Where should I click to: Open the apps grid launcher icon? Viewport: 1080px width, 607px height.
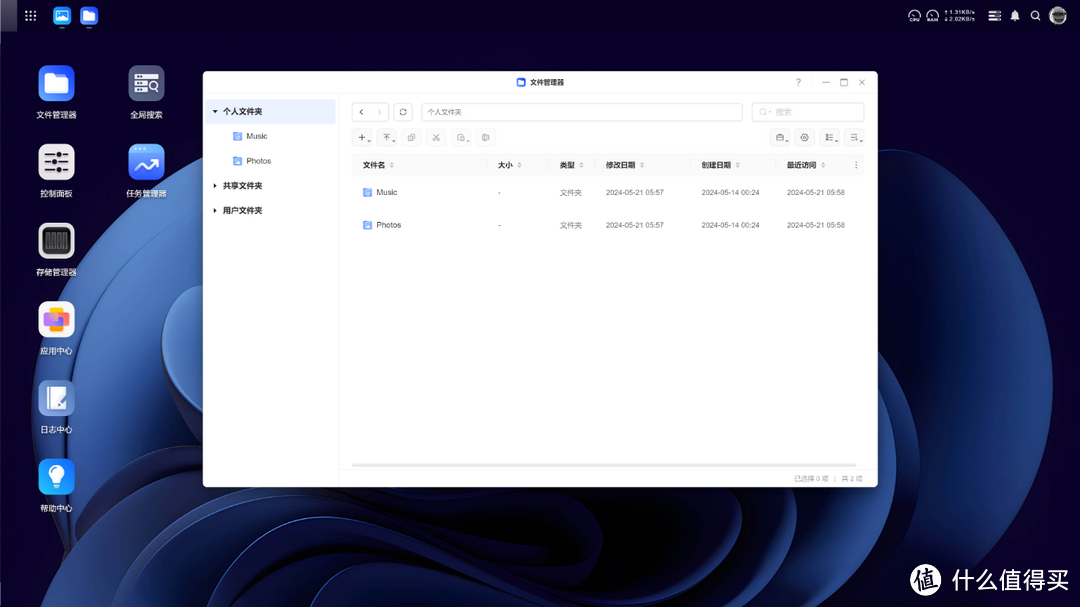[31, 16]
